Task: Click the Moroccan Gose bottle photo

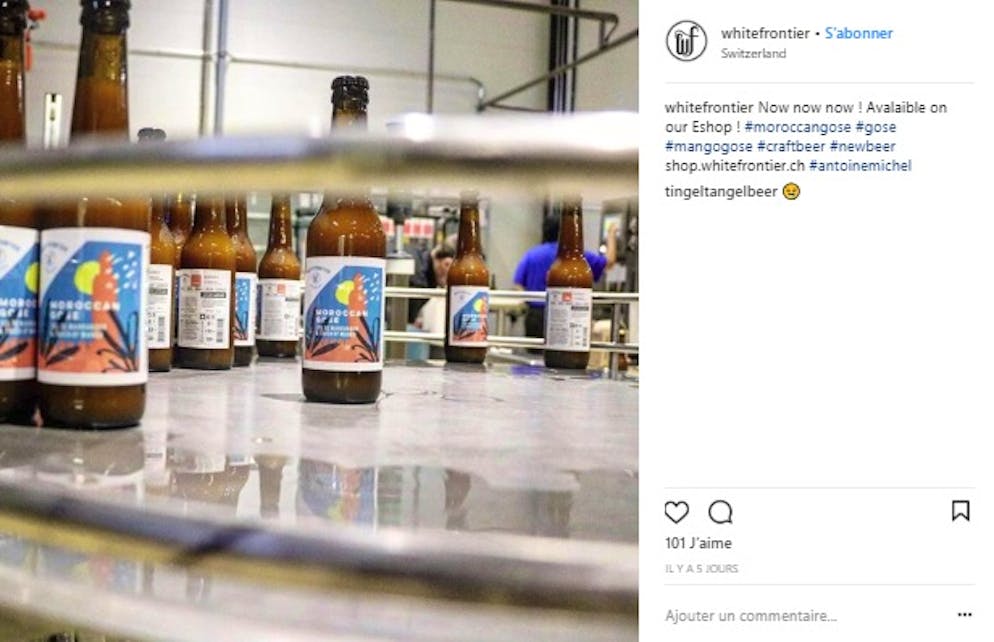Action: click(320, 321)
